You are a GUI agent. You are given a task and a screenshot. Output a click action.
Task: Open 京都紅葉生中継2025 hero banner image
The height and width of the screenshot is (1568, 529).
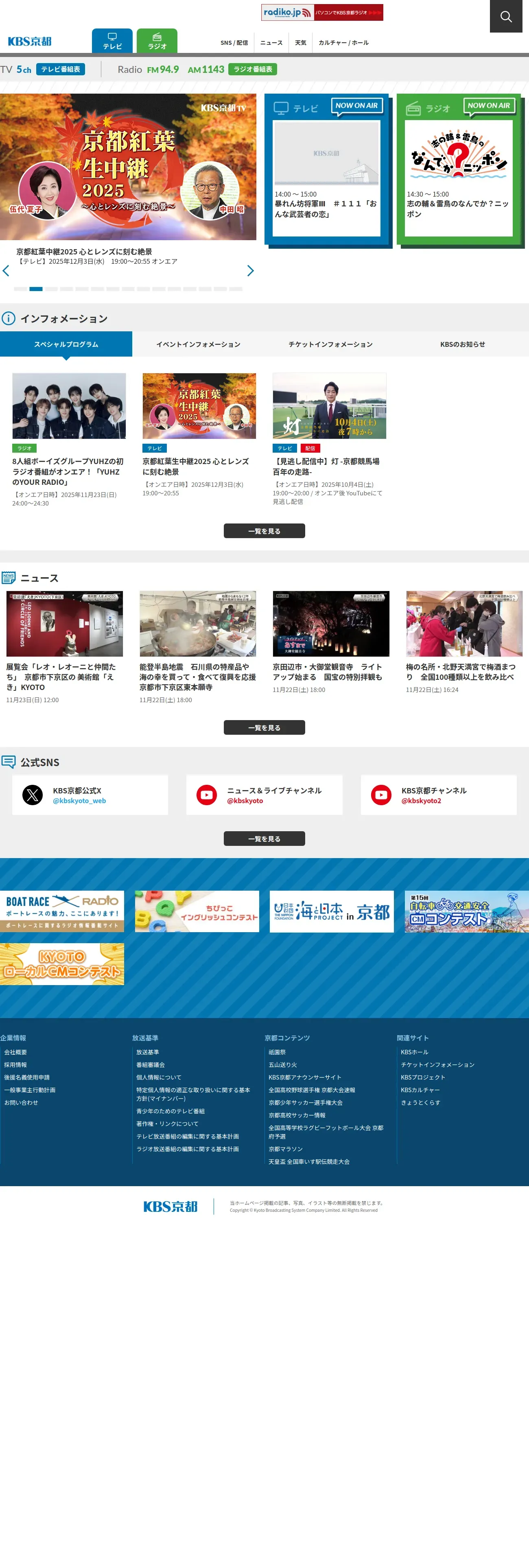pyautogui.click(x=128, y=167)
